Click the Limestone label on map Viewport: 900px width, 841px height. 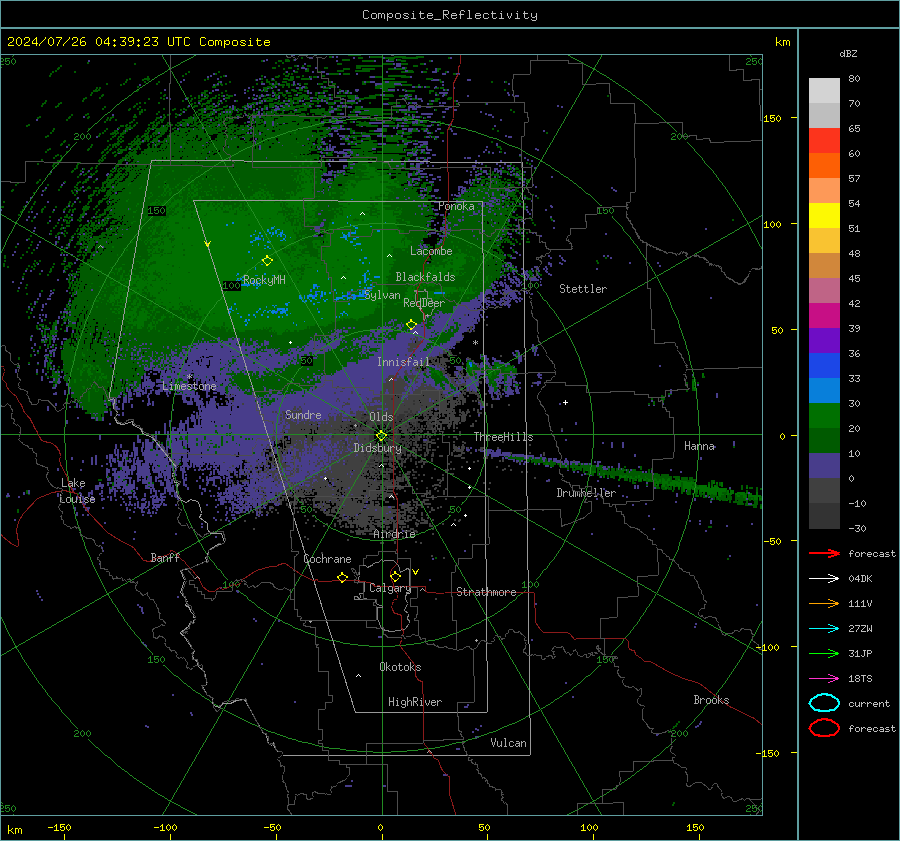point(189,386)
